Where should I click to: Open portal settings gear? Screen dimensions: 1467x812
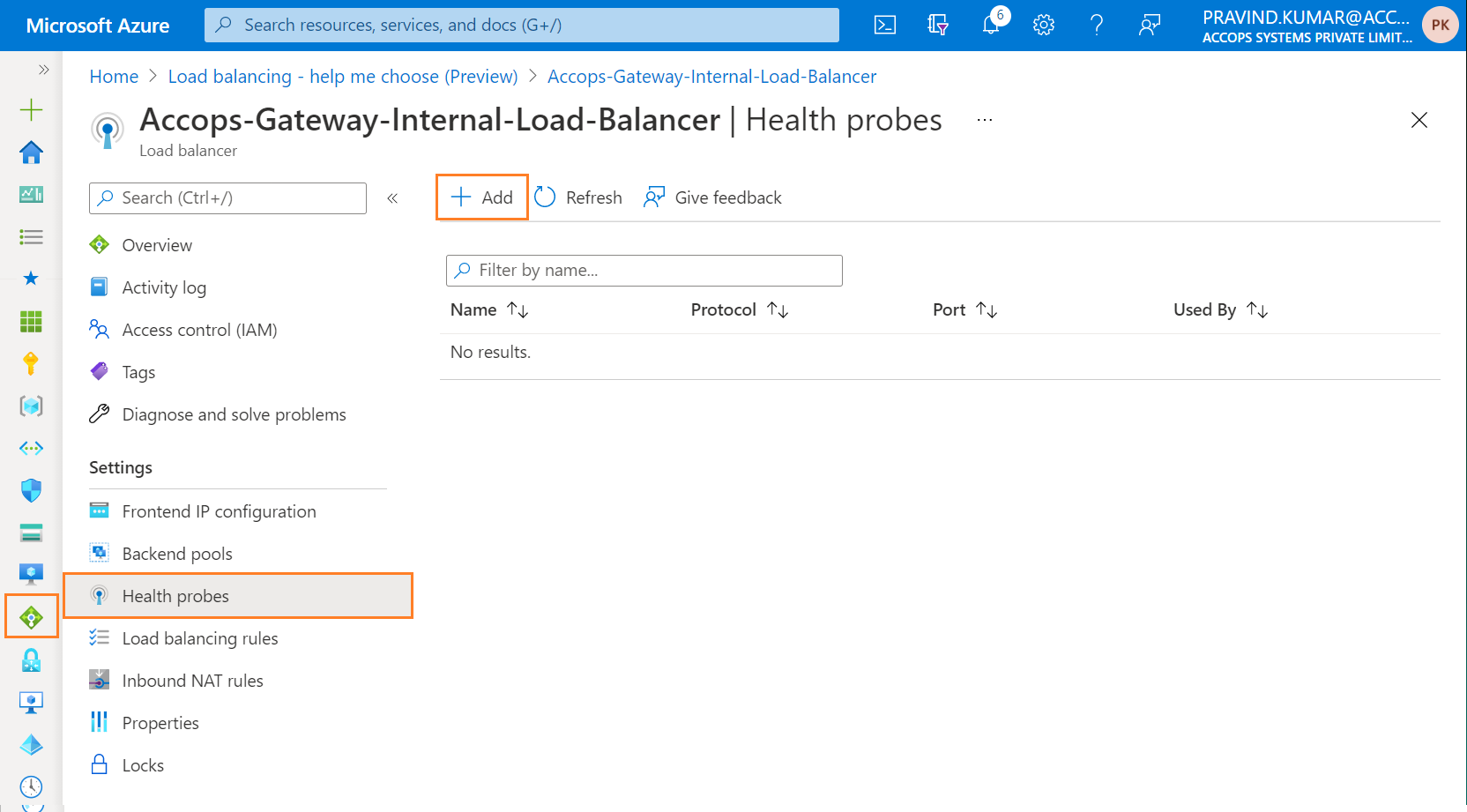[x=1044, y=25]
